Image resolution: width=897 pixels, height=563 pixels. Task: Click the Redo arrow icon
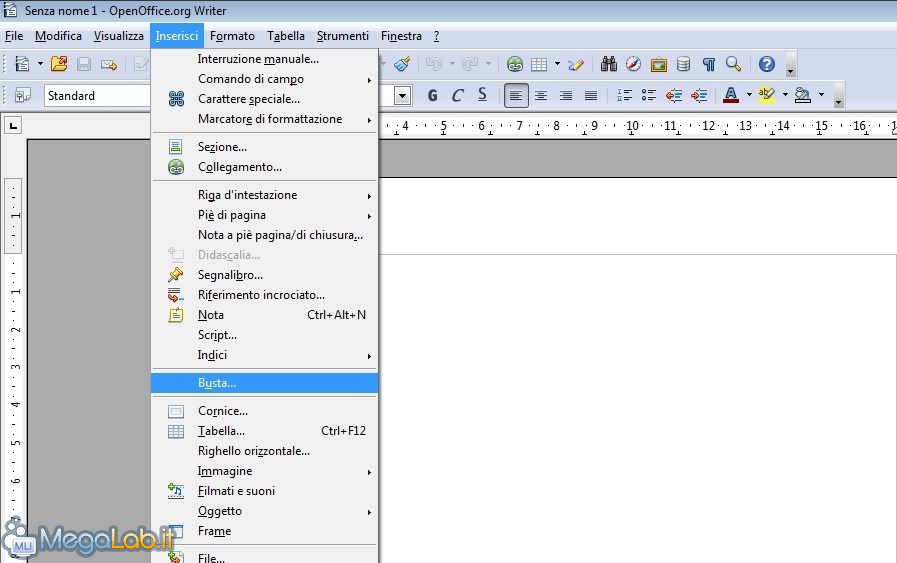click(x=470, y=64)
